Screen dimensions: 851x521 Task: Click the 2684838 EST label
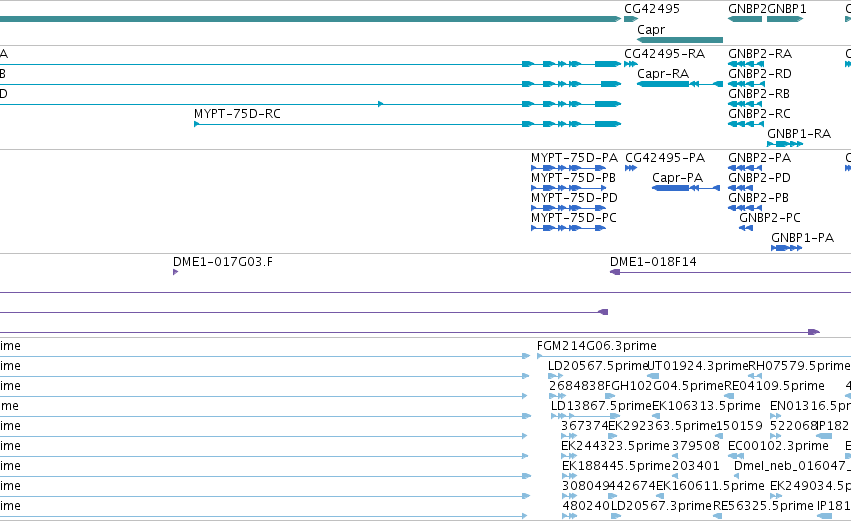tap(576, 386)
